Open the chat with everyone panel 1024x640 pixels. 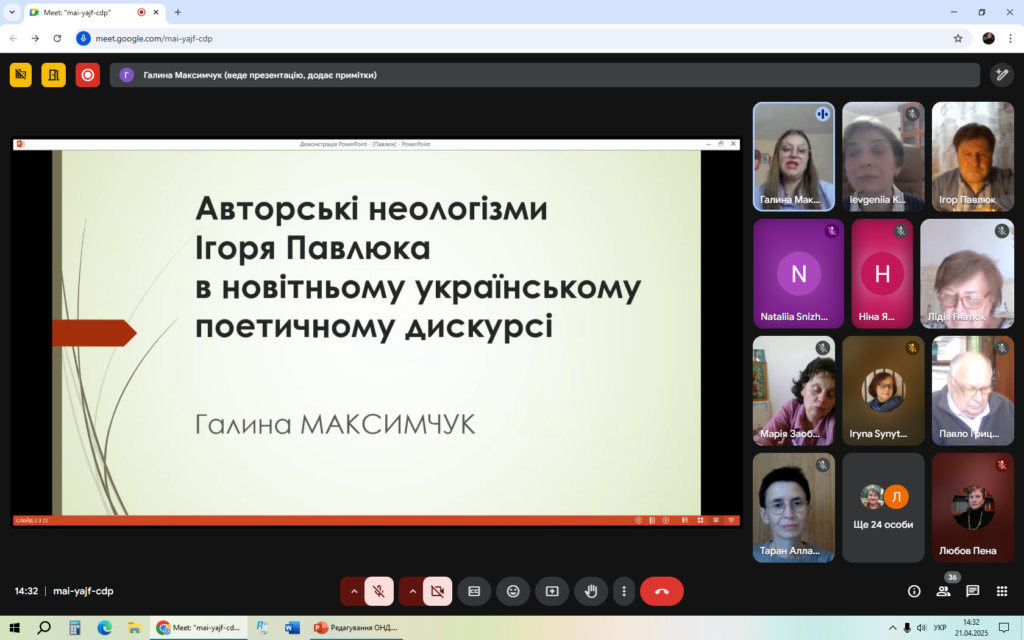[972, 591]
